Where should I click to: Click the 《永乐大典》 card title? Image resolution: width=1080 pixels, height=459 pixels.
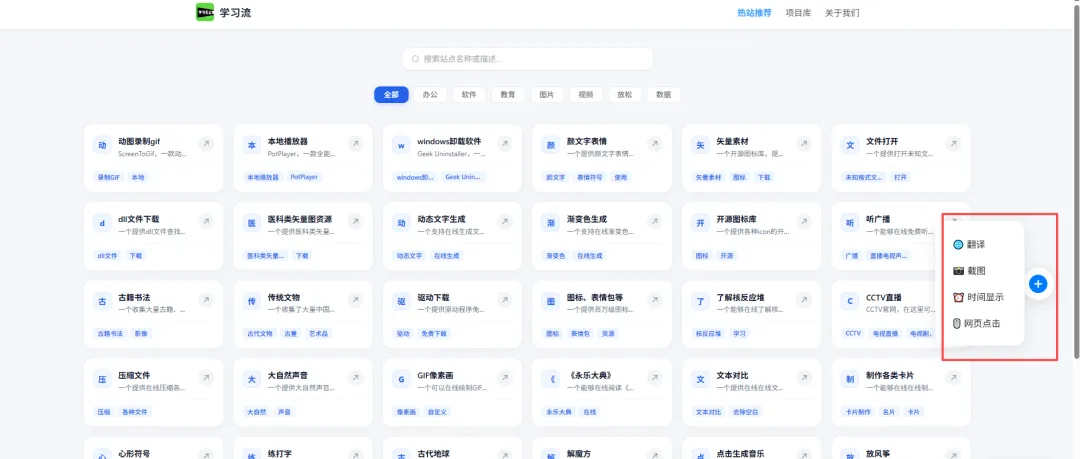coord(592,375)
